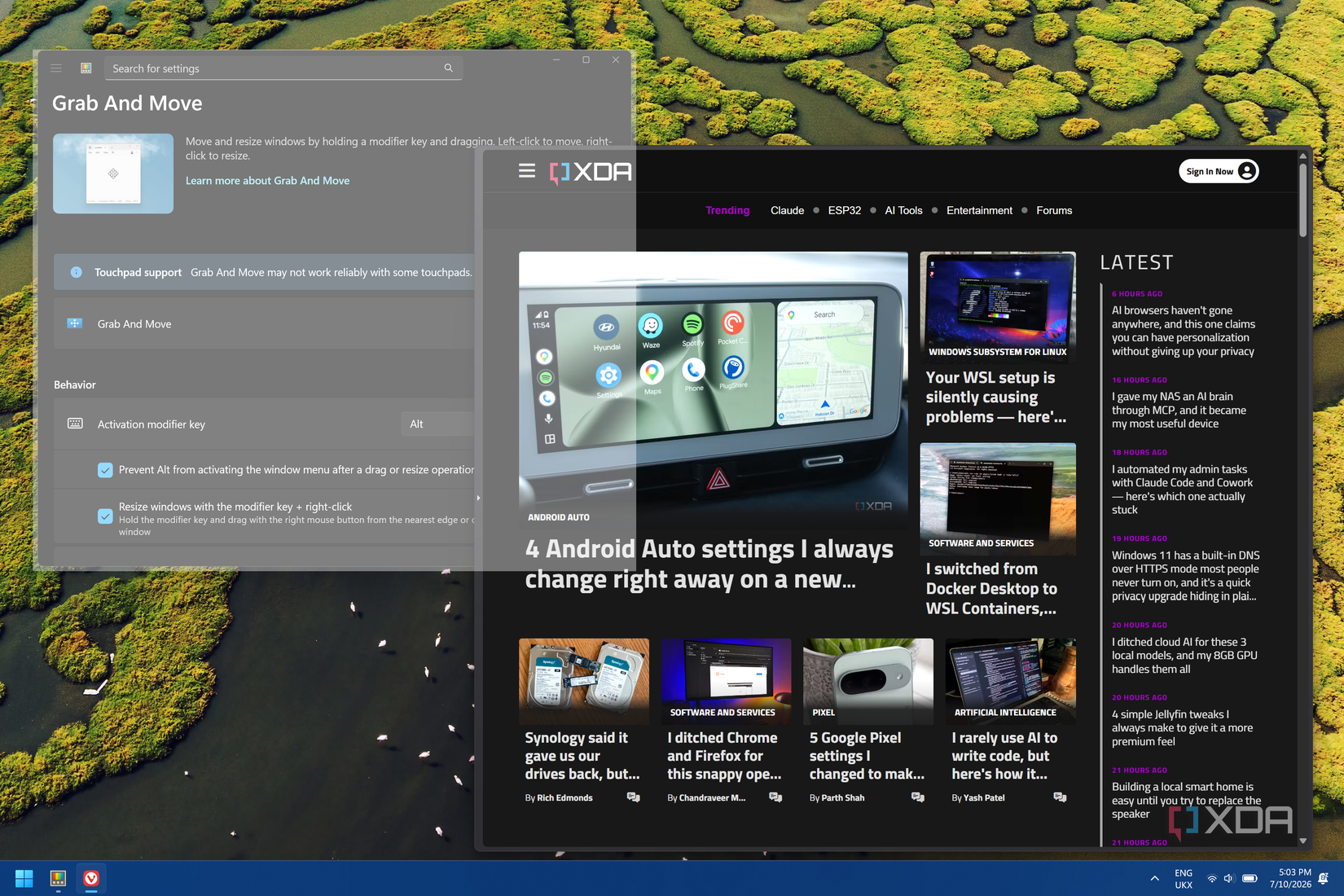Image resolution: width=1344 pixels, height=896 pixels.
Task: Open Learn more about Grab And Move
Action: 267,181
